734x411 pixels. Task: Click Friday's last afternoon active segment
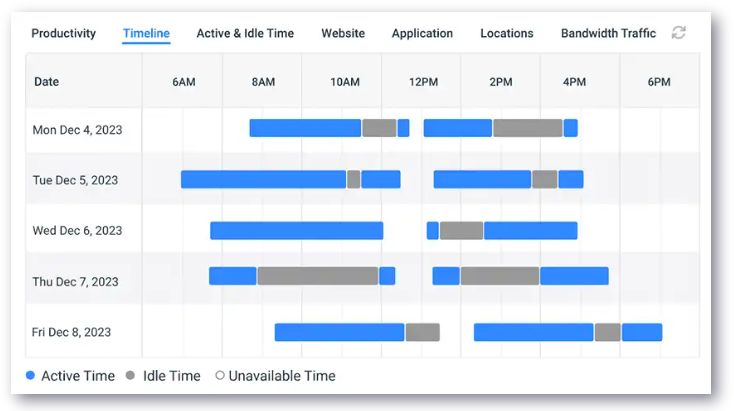[x=642, y=332]
